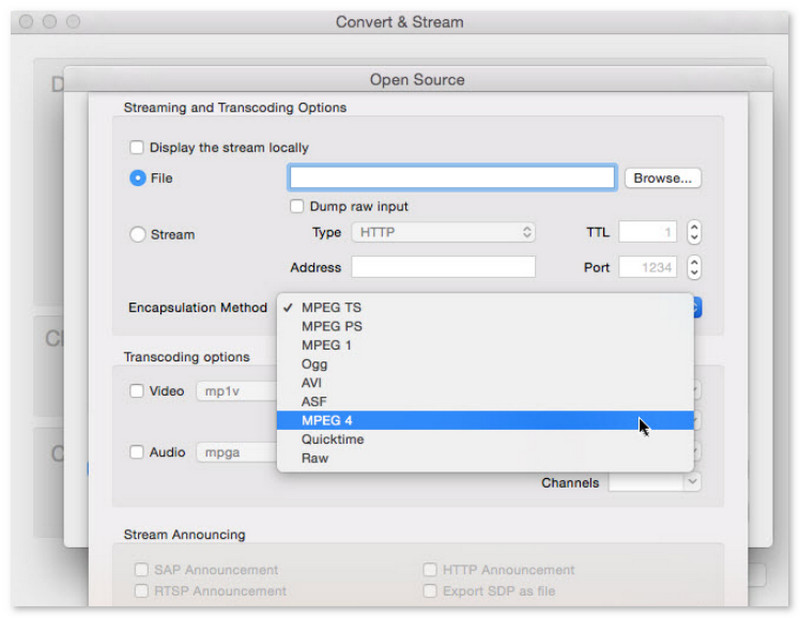Enable "Display the stream locally" option
This screenshot has height=618, width=800.
pyautogui.click(x=136, y=147)
